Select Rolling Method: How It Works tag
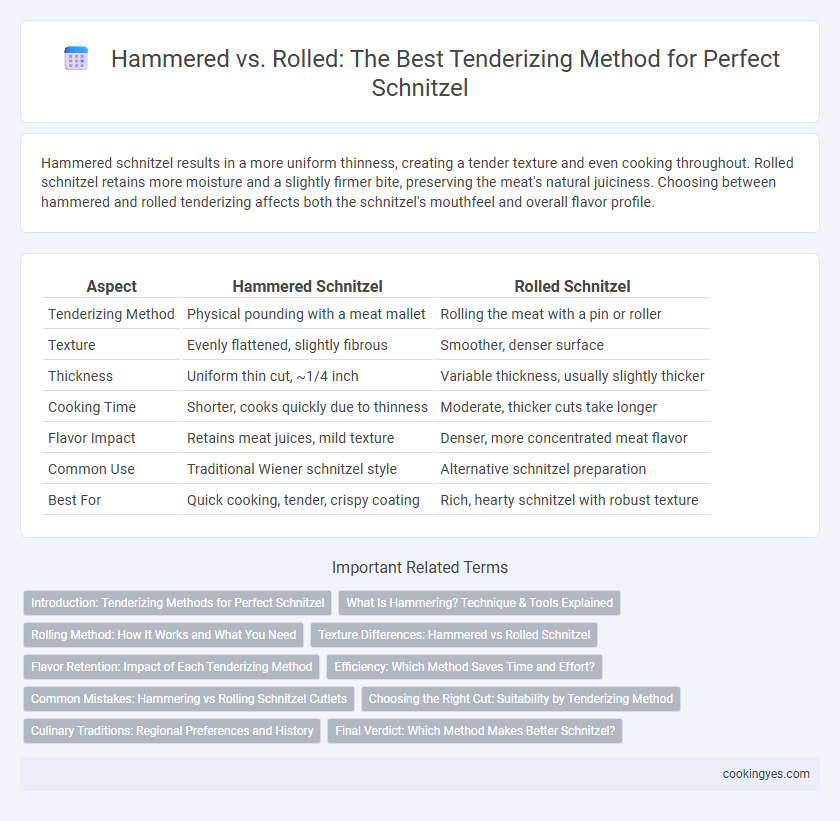840x821 pixels. pos(163,635)
